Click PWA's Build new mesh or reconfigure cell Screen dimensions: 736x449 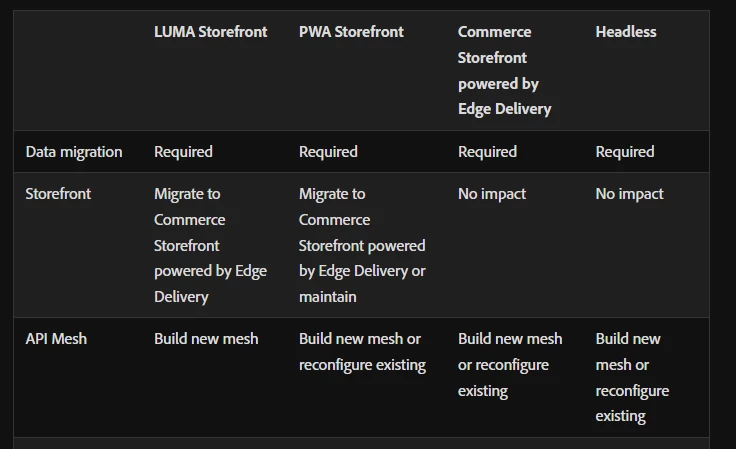point(362,352)
